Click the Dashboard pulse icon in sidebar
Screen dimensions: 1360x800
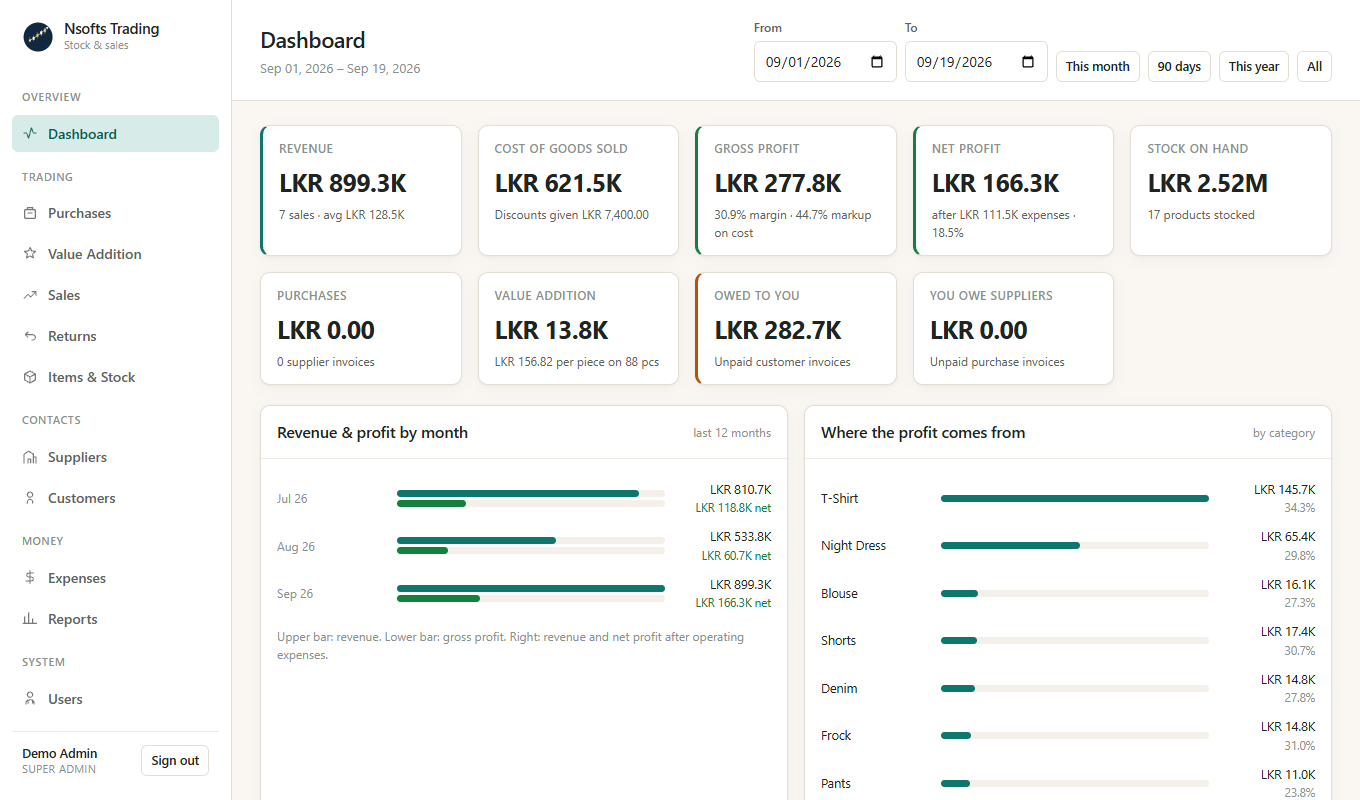(x=30, y=134)
